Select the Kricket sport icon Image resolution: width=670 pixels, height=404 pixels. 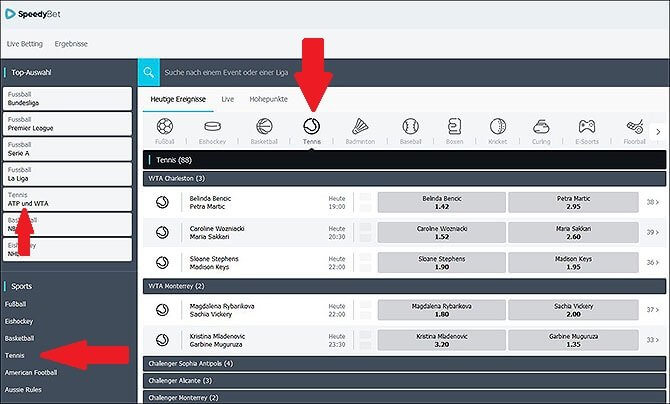[498, 127]
